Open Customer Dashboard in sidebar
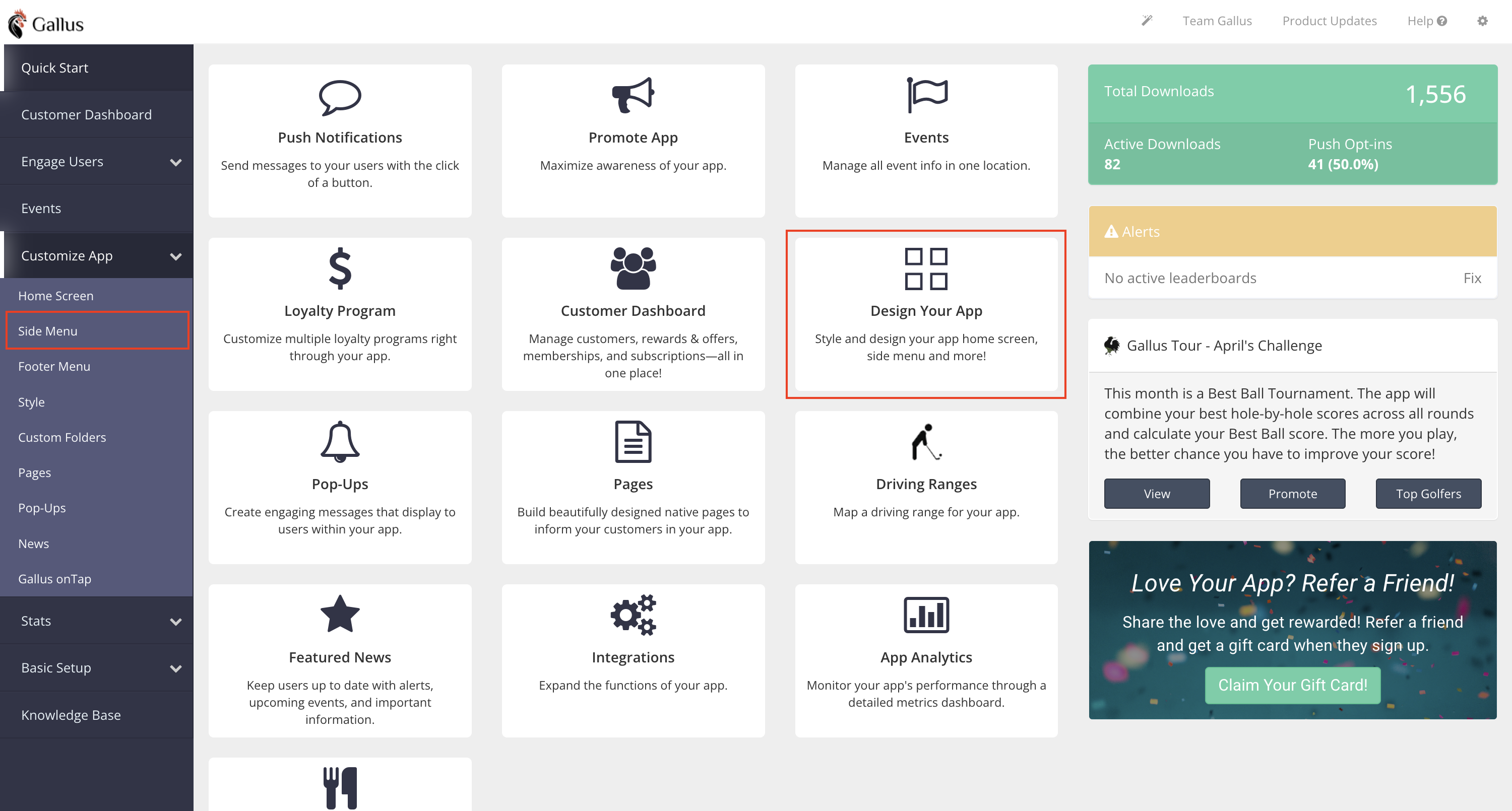1512x811 pixels. (97, 114)
